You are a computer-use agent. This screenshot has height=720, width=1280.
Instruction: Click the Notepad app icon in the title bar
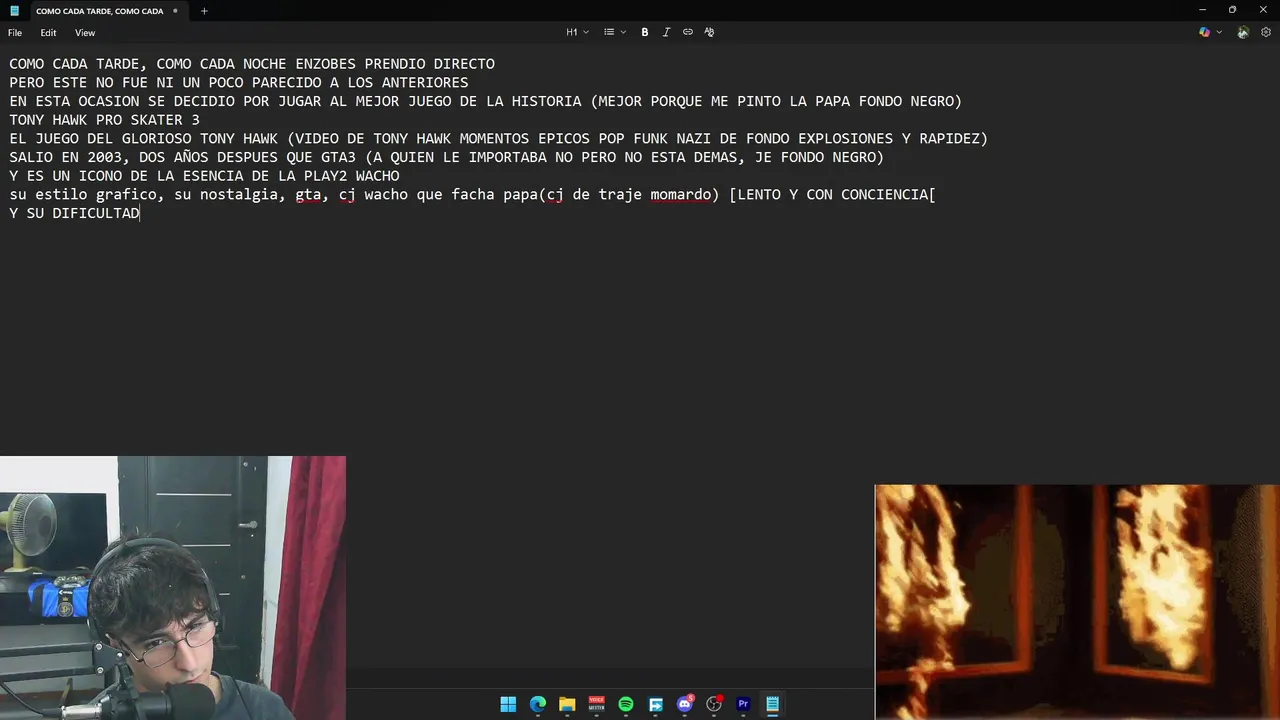(14, 11)
